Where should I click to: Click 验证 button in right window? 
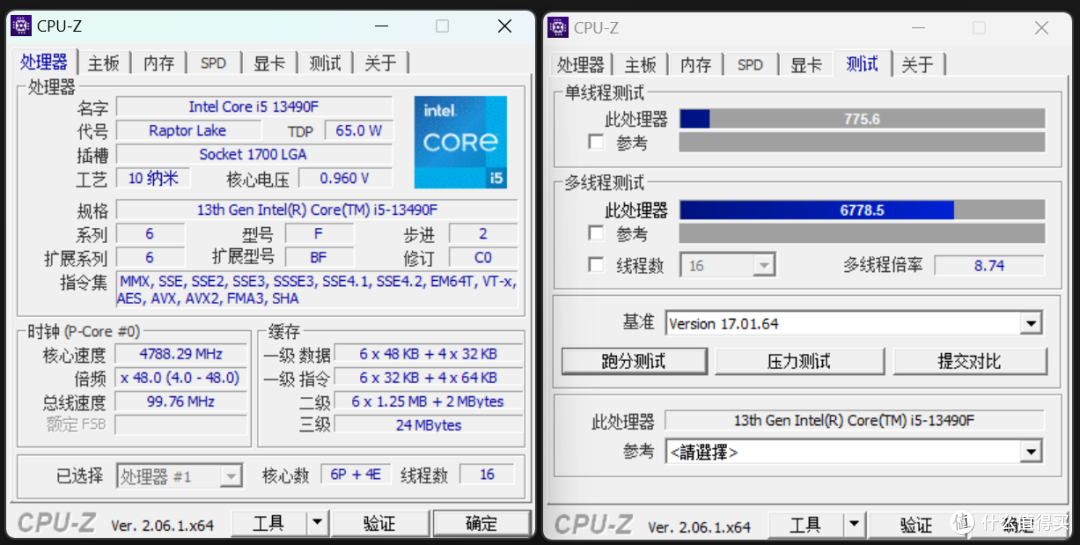point(917,525)
